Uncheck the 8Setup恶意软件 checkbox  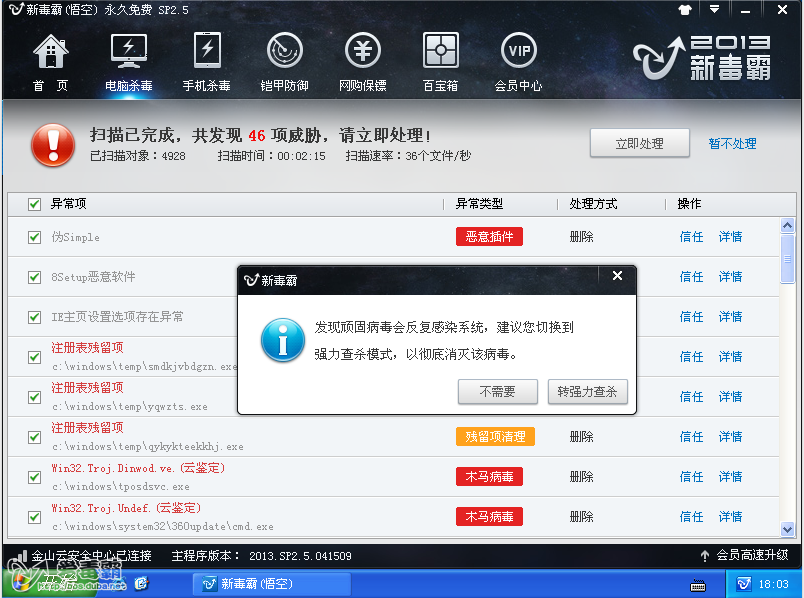pyautogui.click(x=34, y=277)
